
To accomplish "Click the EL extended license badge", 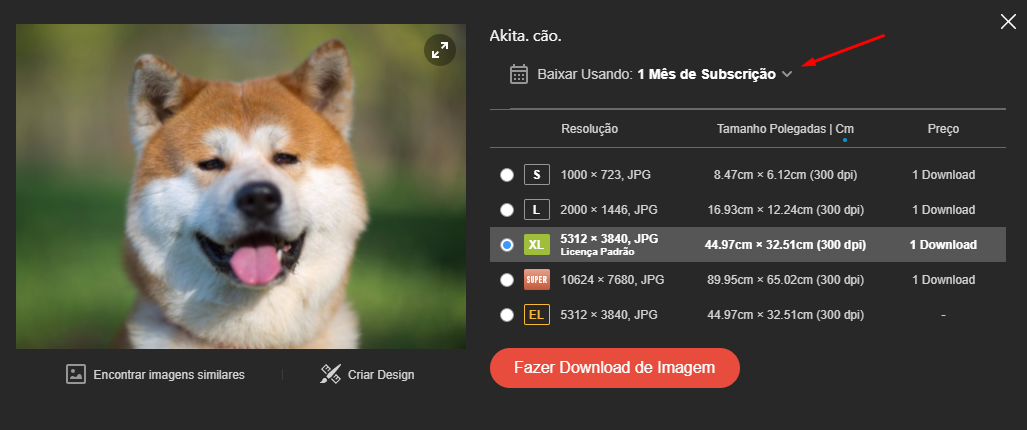I will pyautogui.click(x=536, y=315).
